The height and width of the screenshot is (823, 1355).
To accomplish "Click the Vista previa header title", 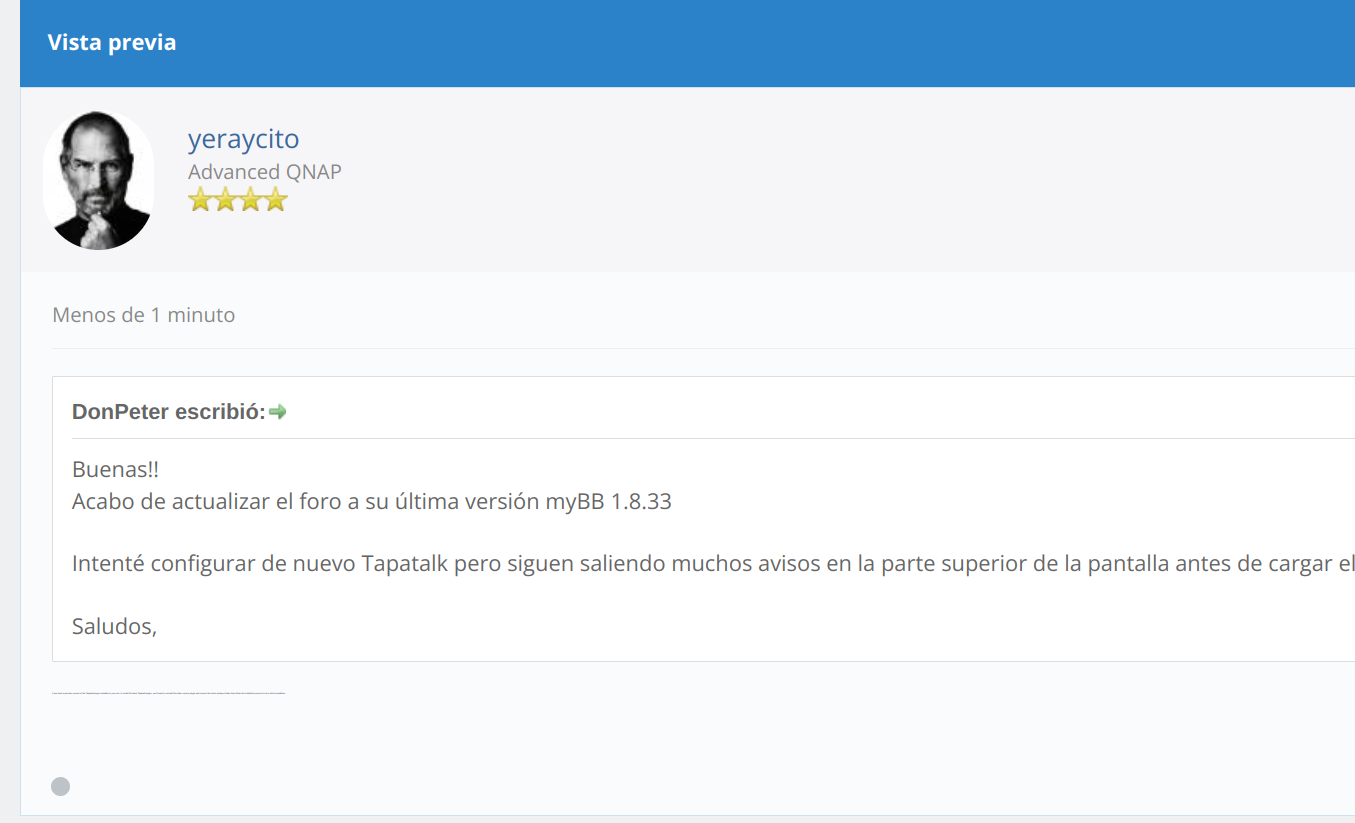I will pos(112,43).
